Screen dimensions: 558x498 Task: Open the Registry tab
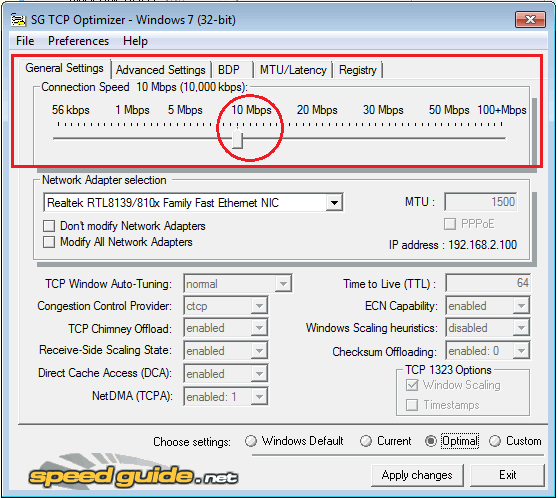[x=358, y=70]
